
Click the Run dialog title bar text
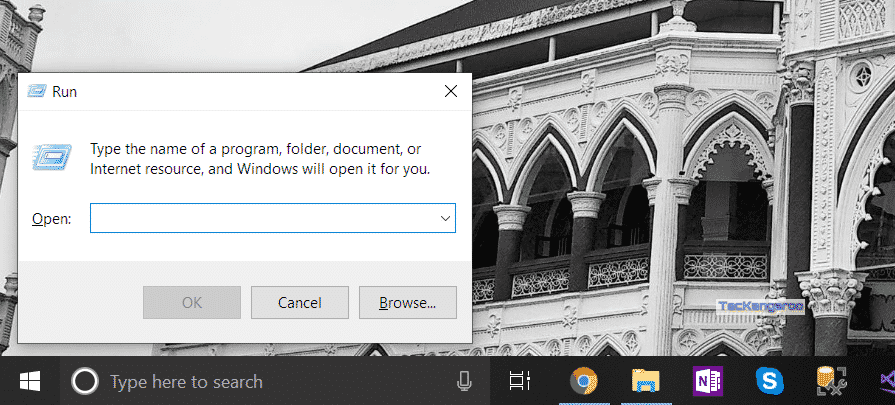pyautogui.click(x=65, y=91)
